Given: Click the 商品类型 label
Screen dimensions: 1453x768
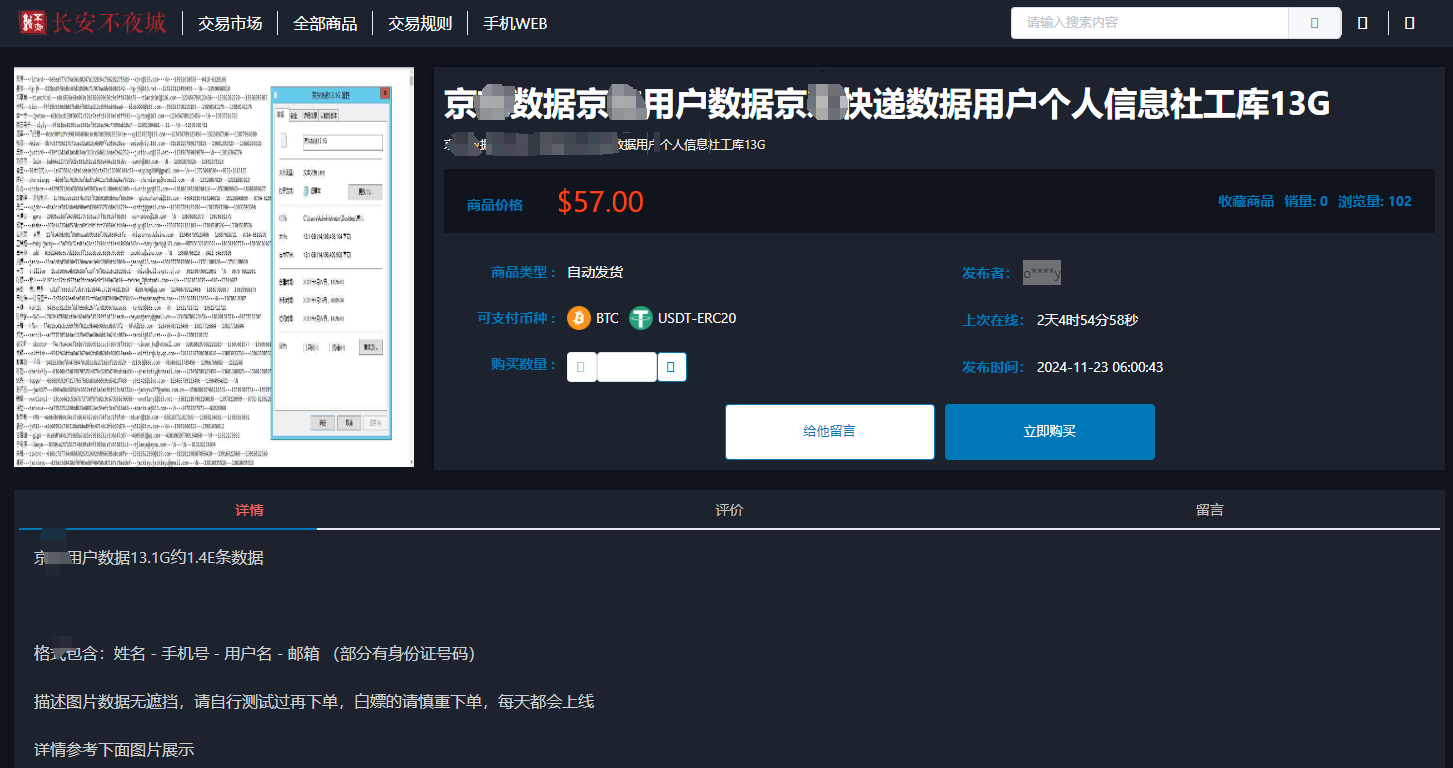Looking at the screenshot, I should click(x=524, y=272).
